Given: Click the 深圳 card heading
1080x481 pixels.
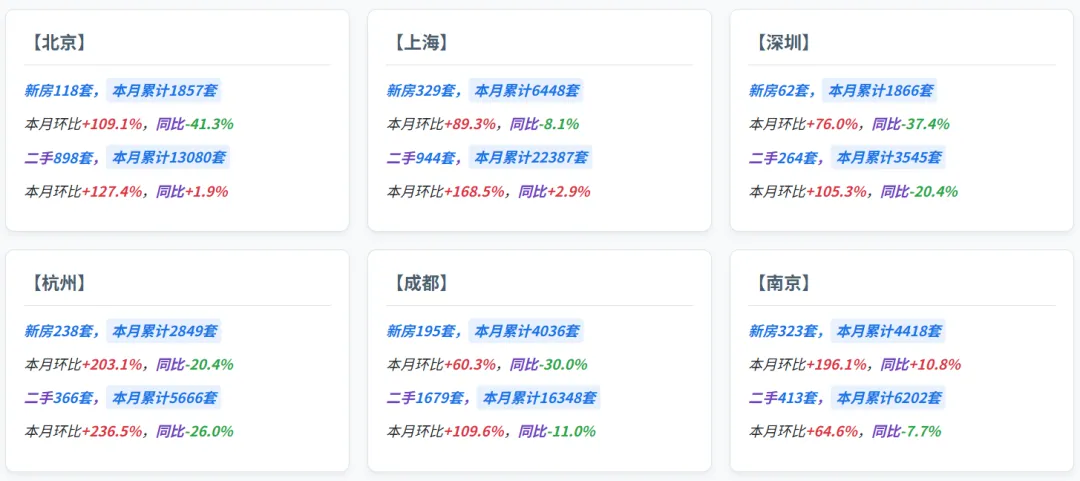Looking at the screenshot, I should 782,43.
